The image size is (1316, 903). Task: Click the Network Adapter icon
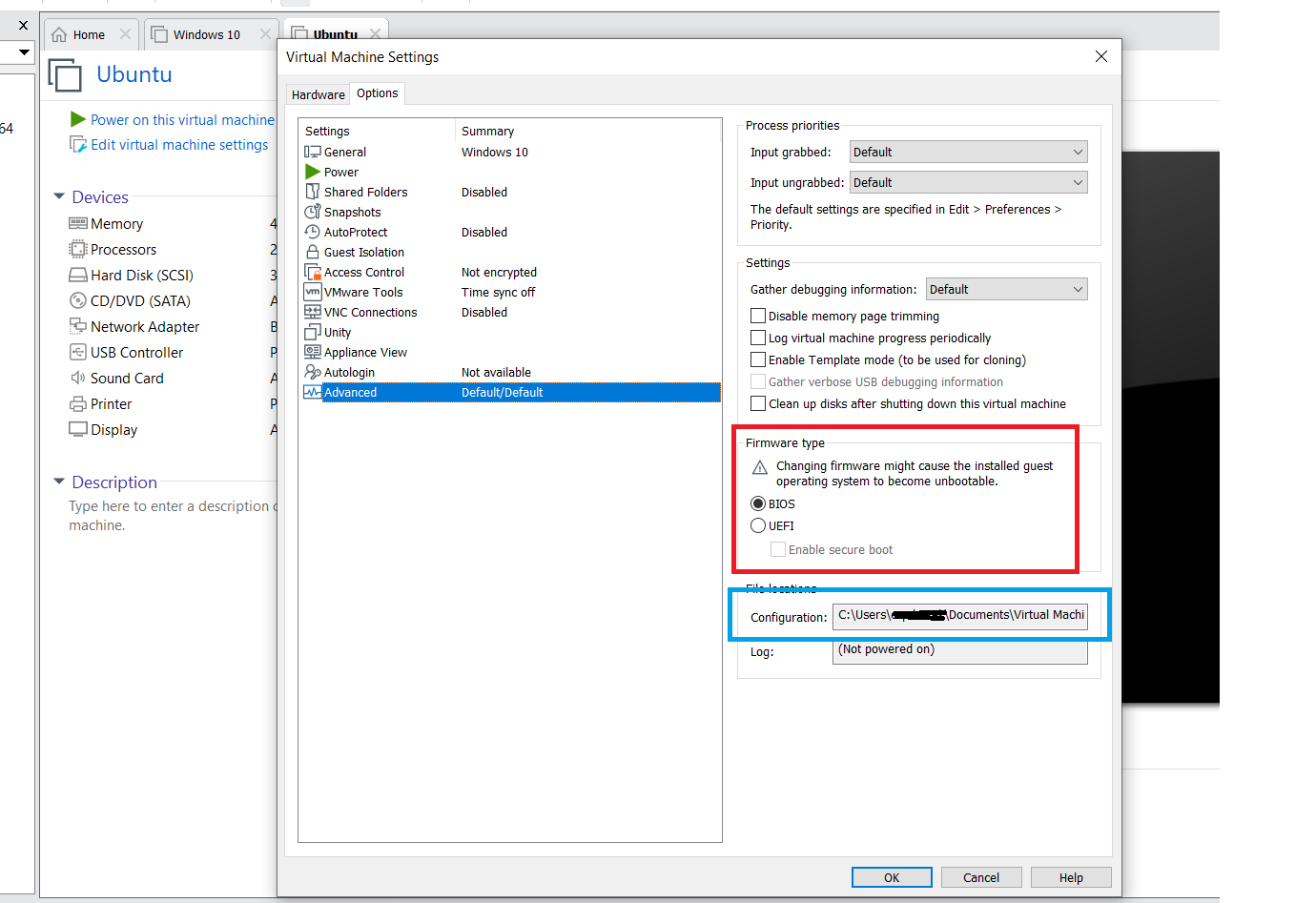tap(77, 326)
